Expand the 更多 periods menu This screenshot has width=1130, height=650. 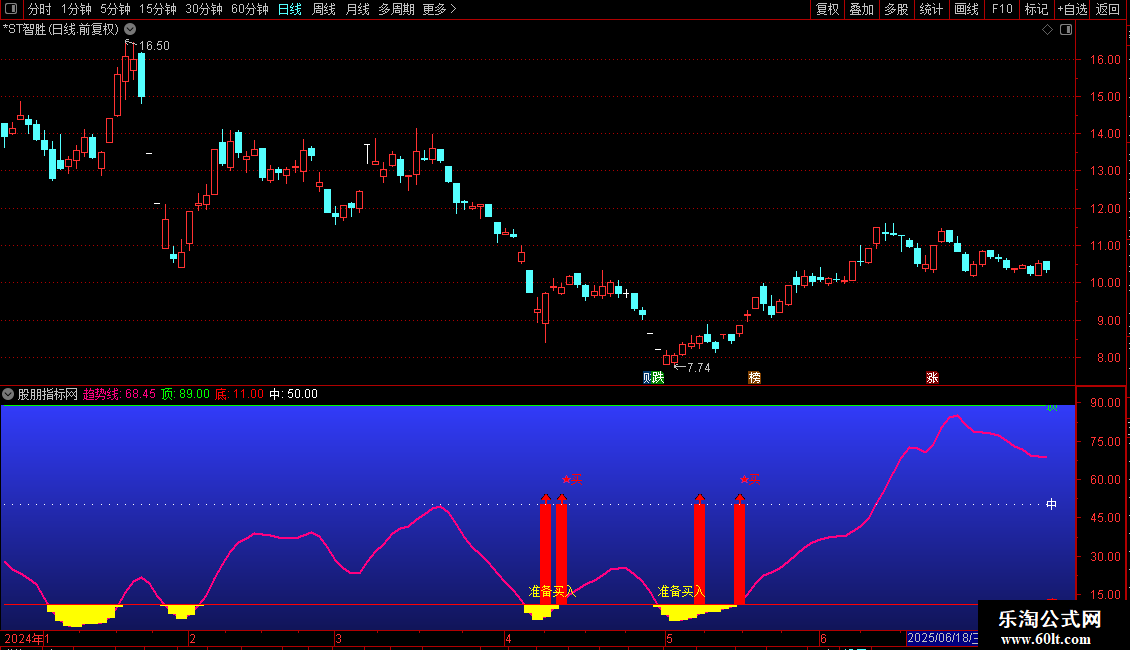coord(439,9)
